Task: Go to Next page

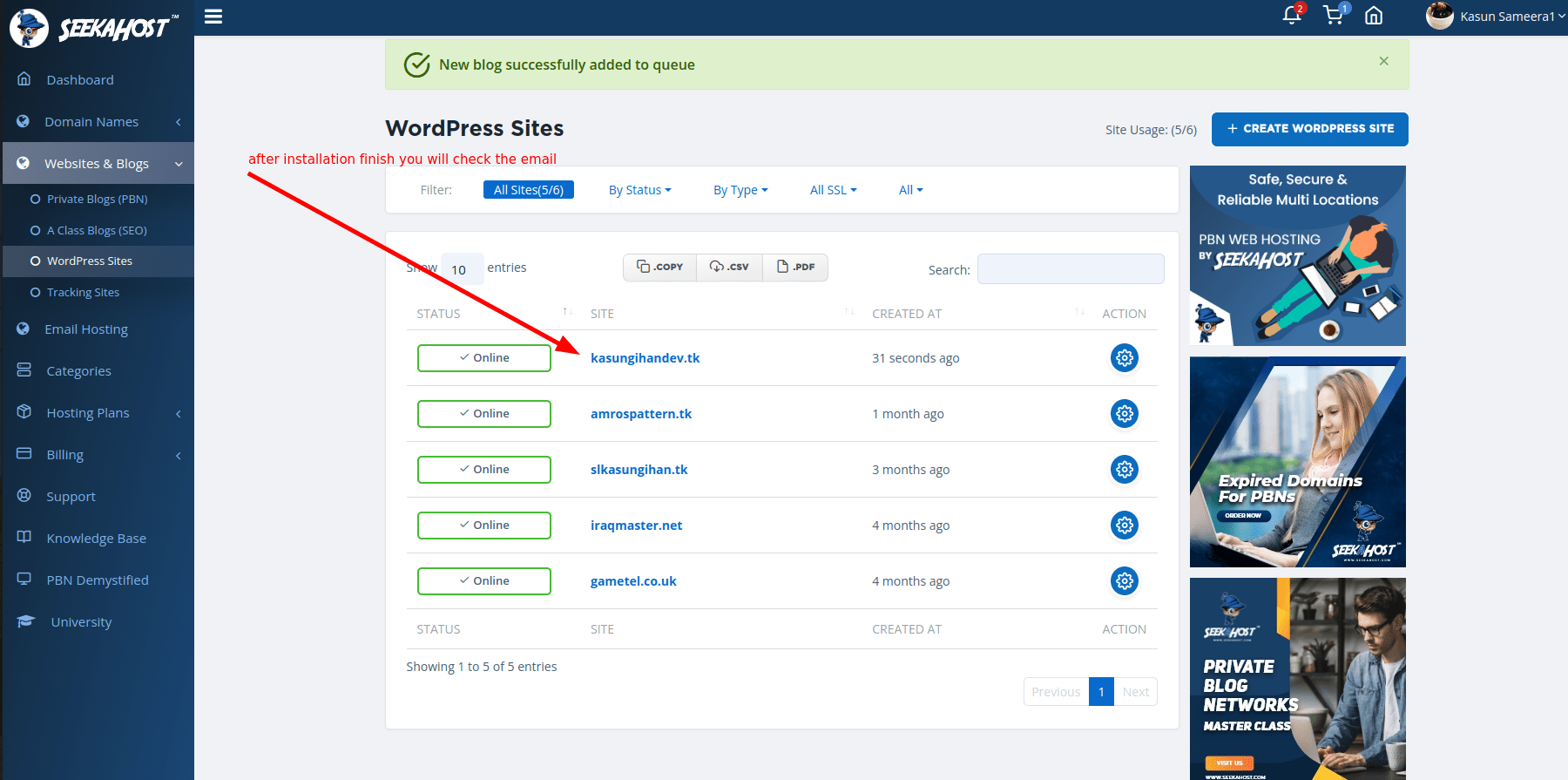Action: [1135, 692]
